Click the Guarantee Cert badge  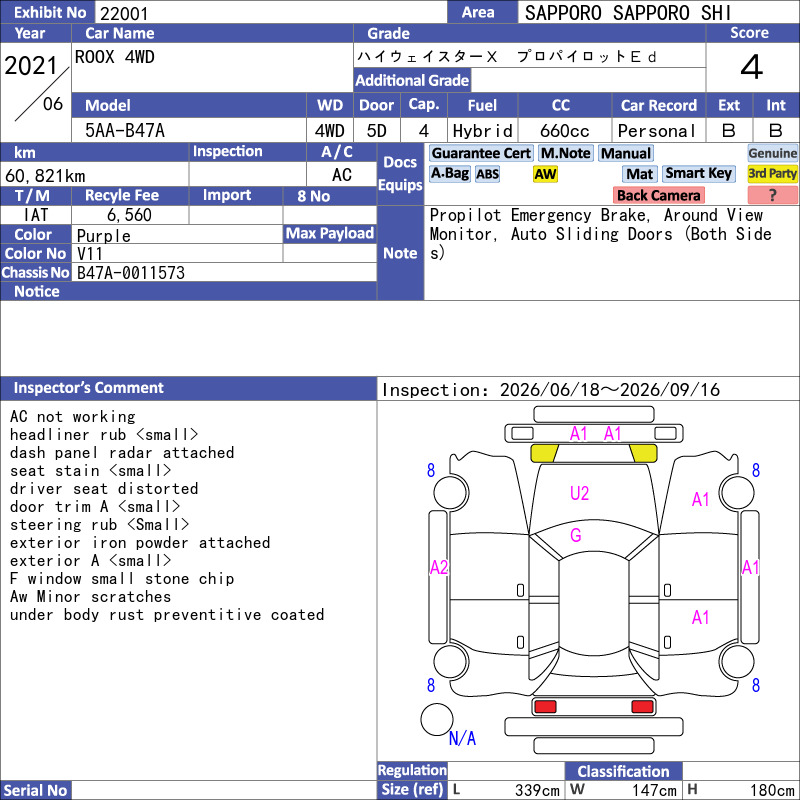click(x=481, y=153)
